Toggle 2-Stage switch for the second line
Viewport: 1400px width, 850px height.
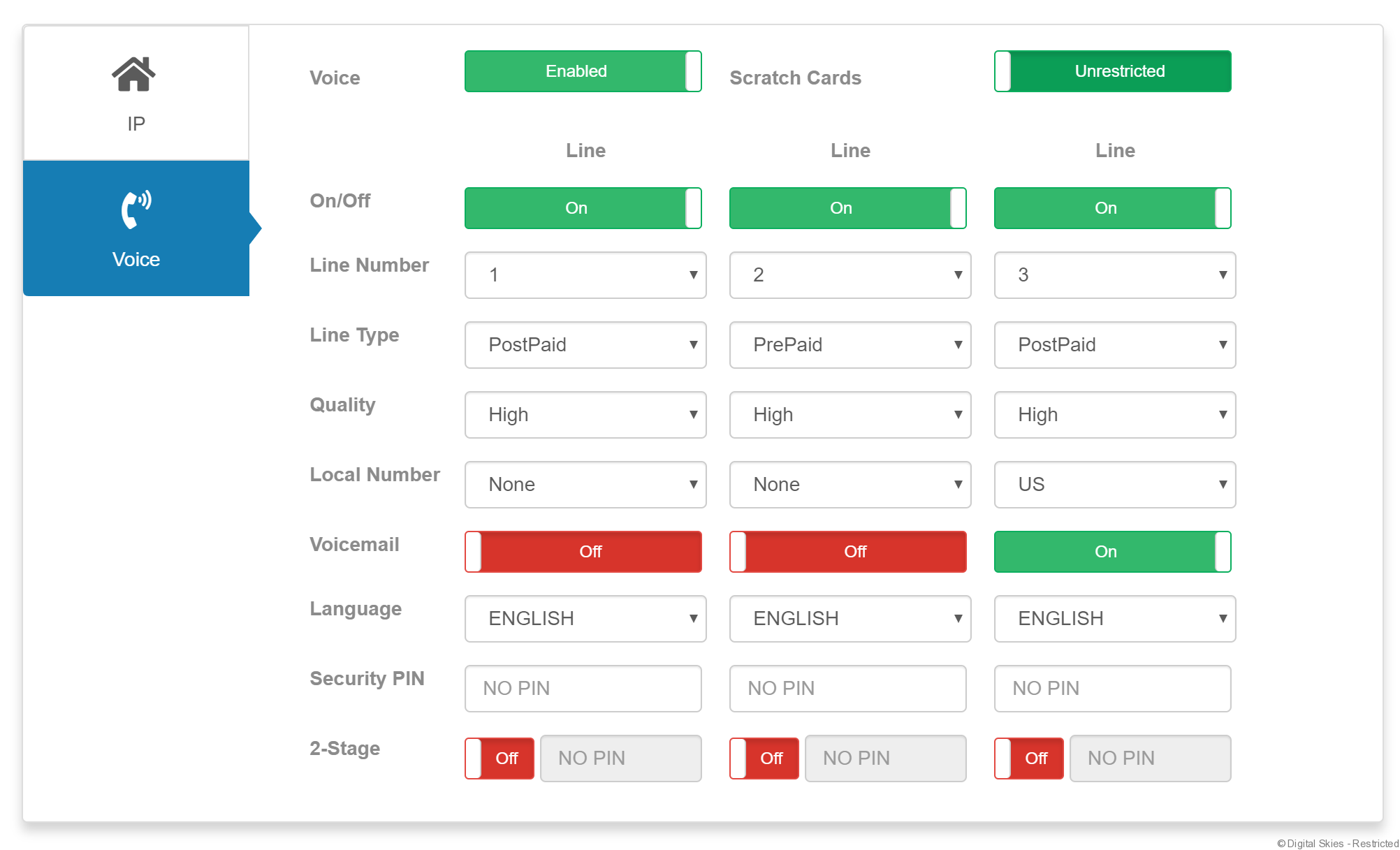click(x=764, y=758)
